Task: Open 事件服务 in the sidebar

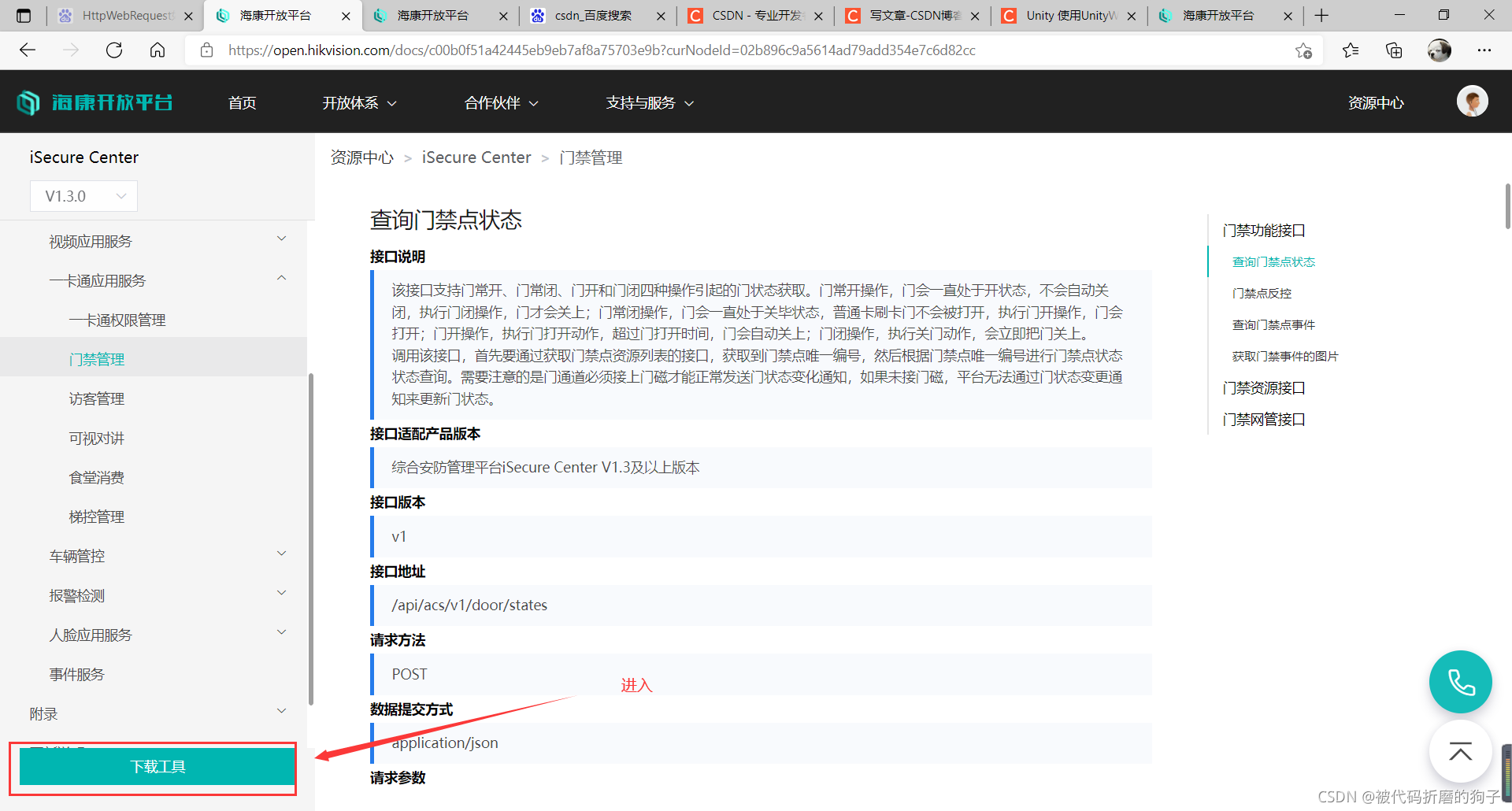Action: click(x=77, y=675)
